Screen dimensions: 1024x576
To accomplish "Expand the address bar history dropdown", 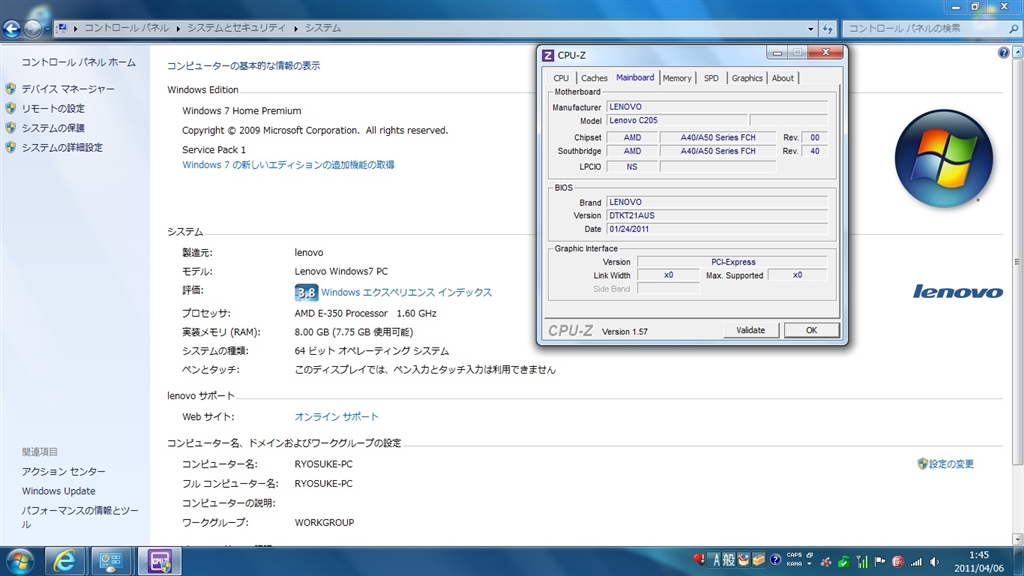I will point(809,29).
